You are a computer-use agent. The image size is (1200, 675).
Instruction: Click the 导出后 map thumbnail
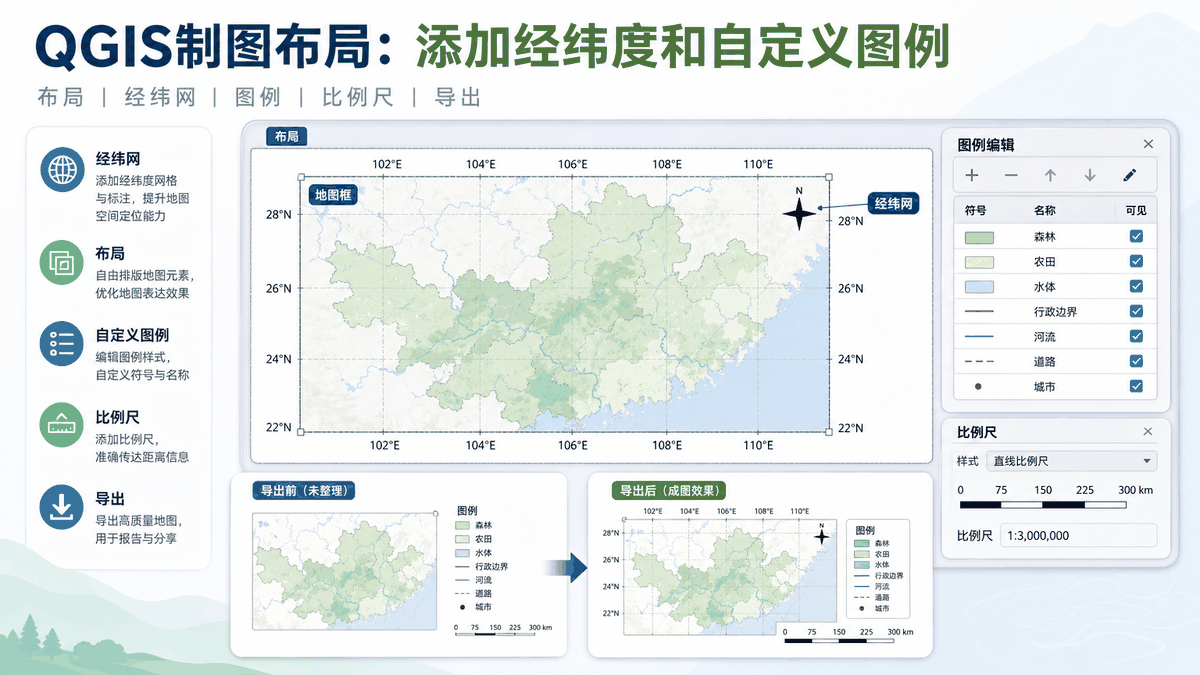728,575
